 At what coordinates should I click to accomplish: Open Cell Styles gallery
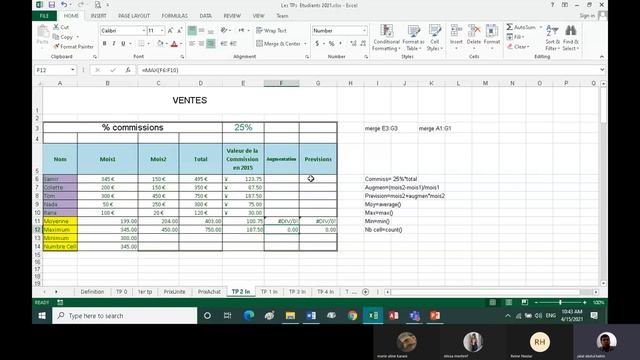(x=435, y=38)
